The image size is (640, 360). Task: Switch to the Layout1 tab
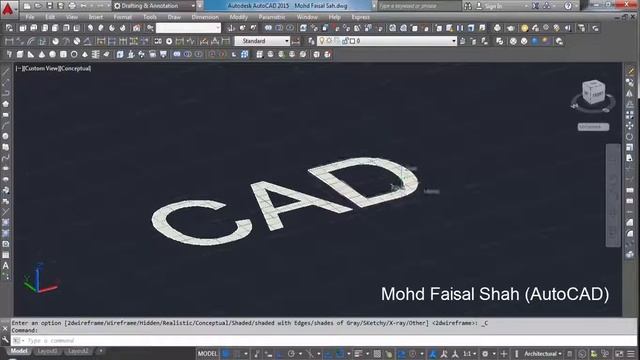tap(48, 351)
